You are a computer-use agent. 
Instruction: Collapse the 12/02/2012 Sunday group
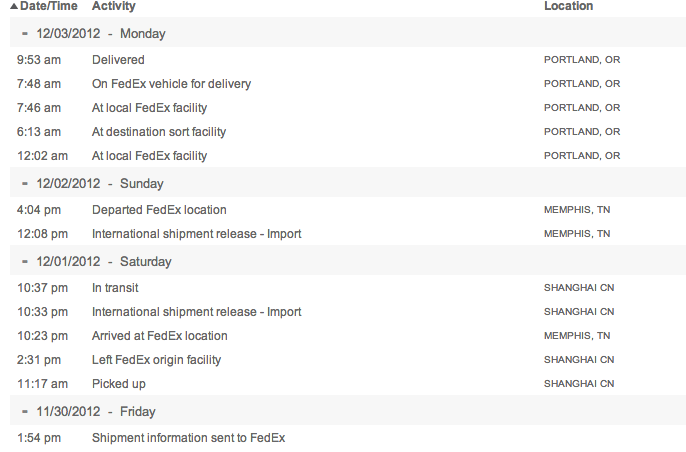tap(24, 184)
